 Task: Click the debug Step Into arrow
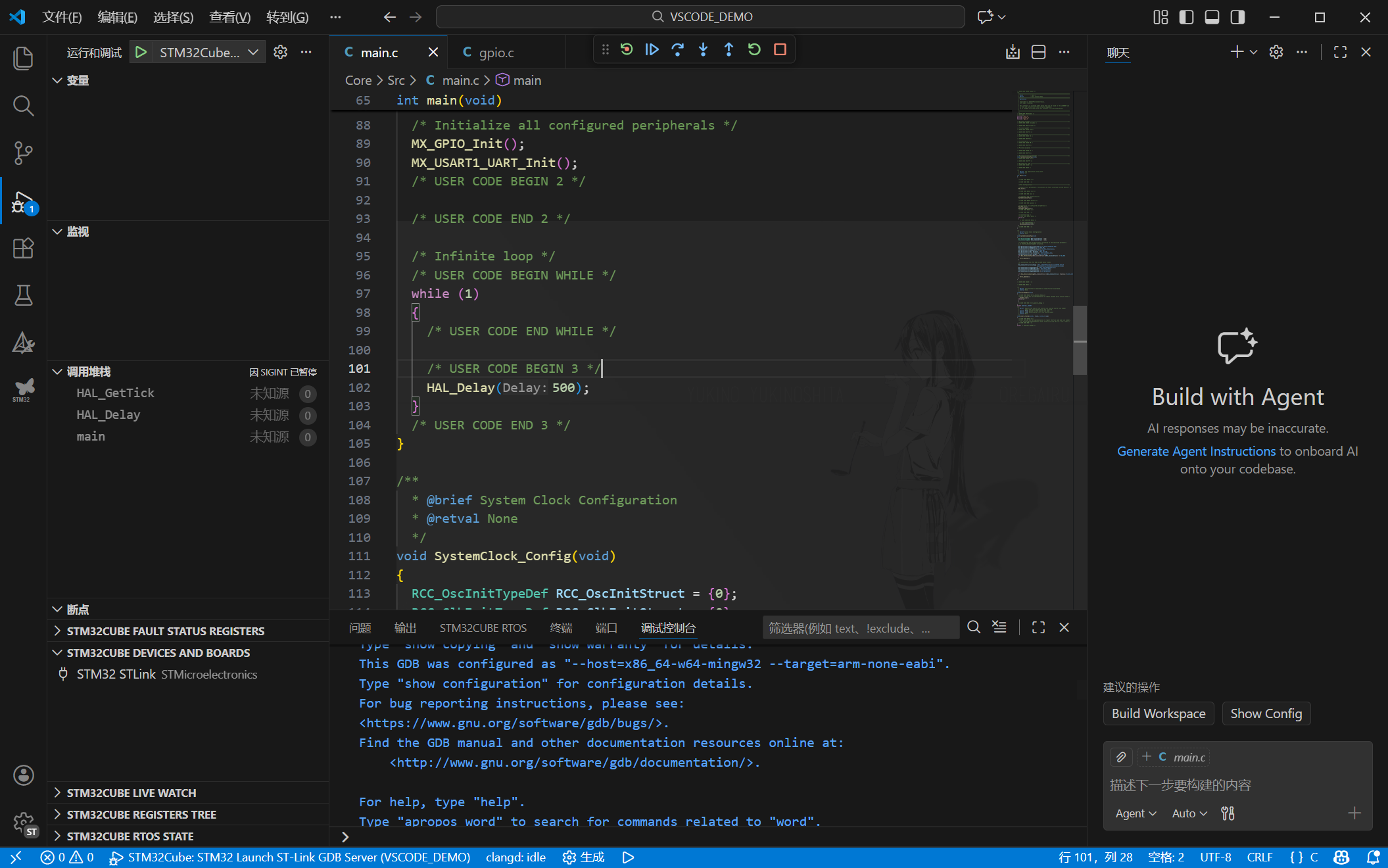(x=703, y=50)
